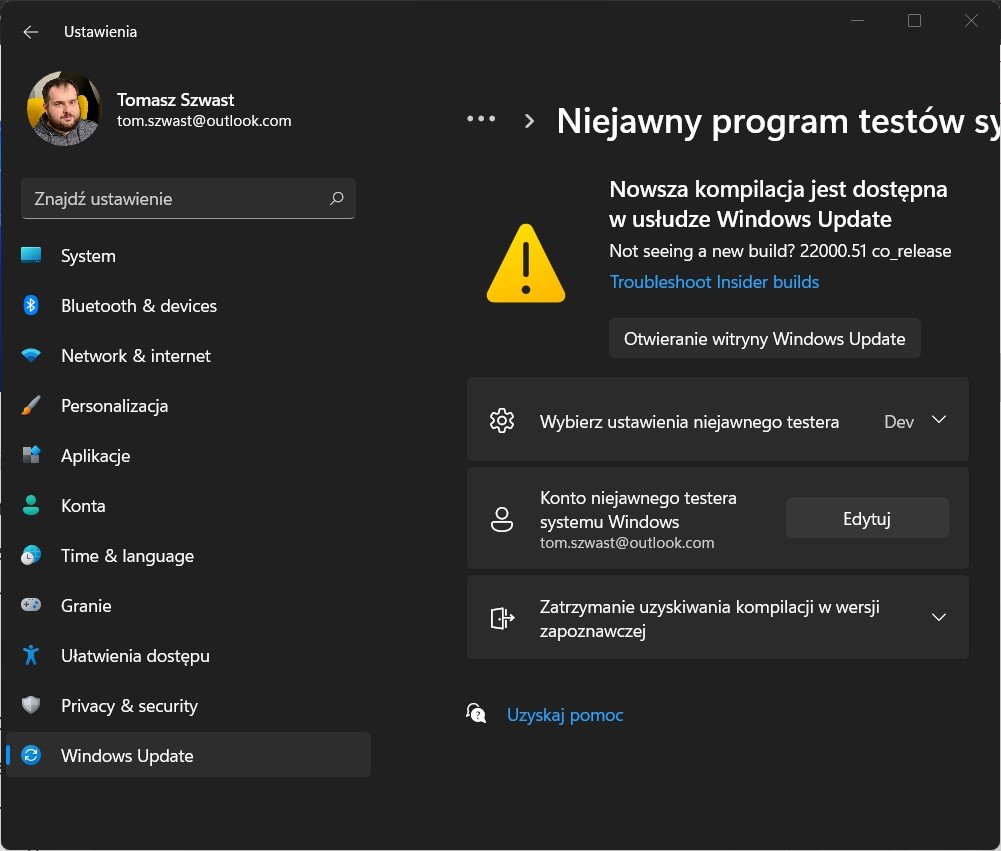The width and height of the screenshot is (1001, 851).
Task: Click the Dev channel value text
Action: 899,421
